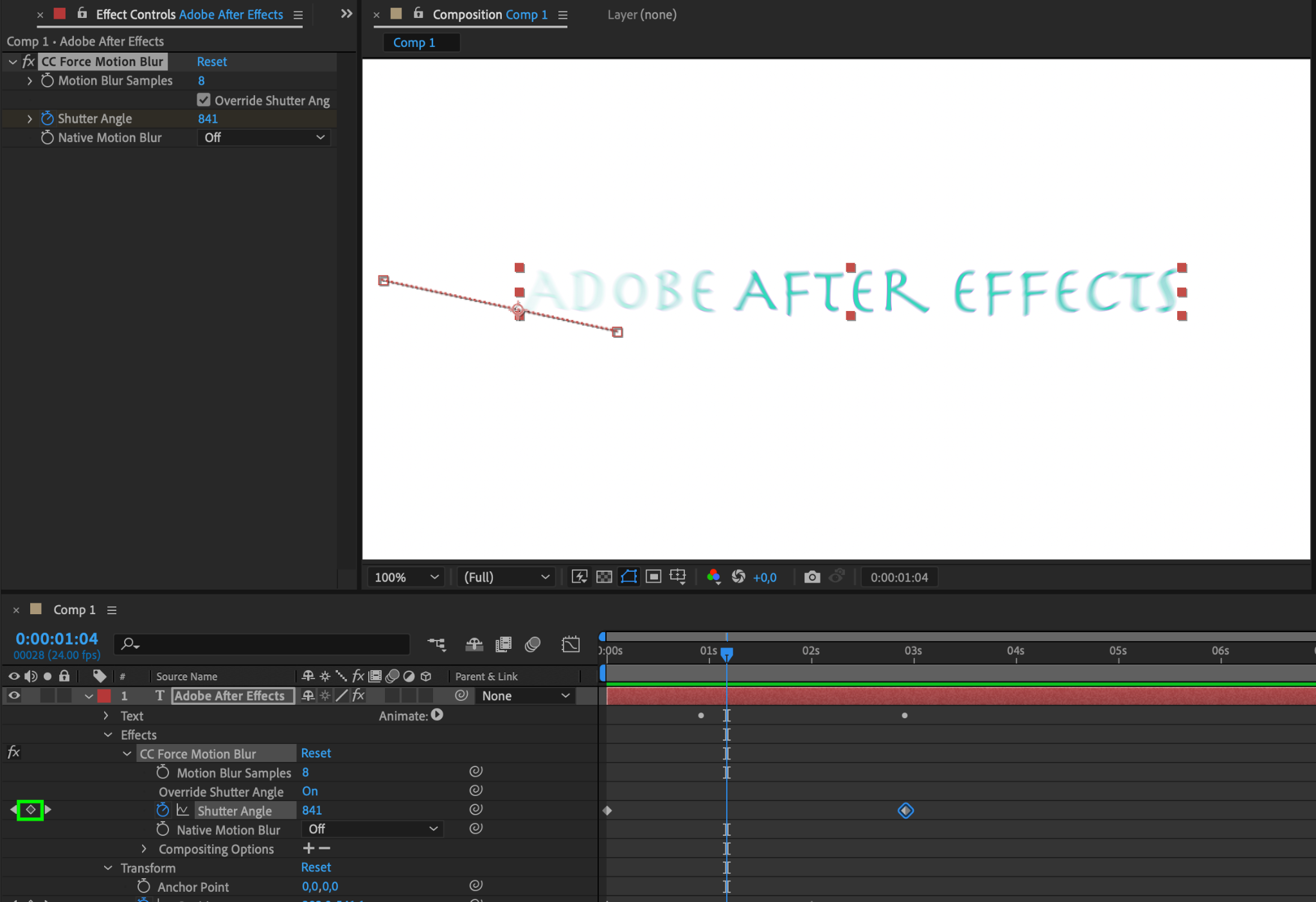Viewport: 1316px width, 902px height.
Task: Open the magnification ratio dropdown
Action: click(x=407, y=576)
